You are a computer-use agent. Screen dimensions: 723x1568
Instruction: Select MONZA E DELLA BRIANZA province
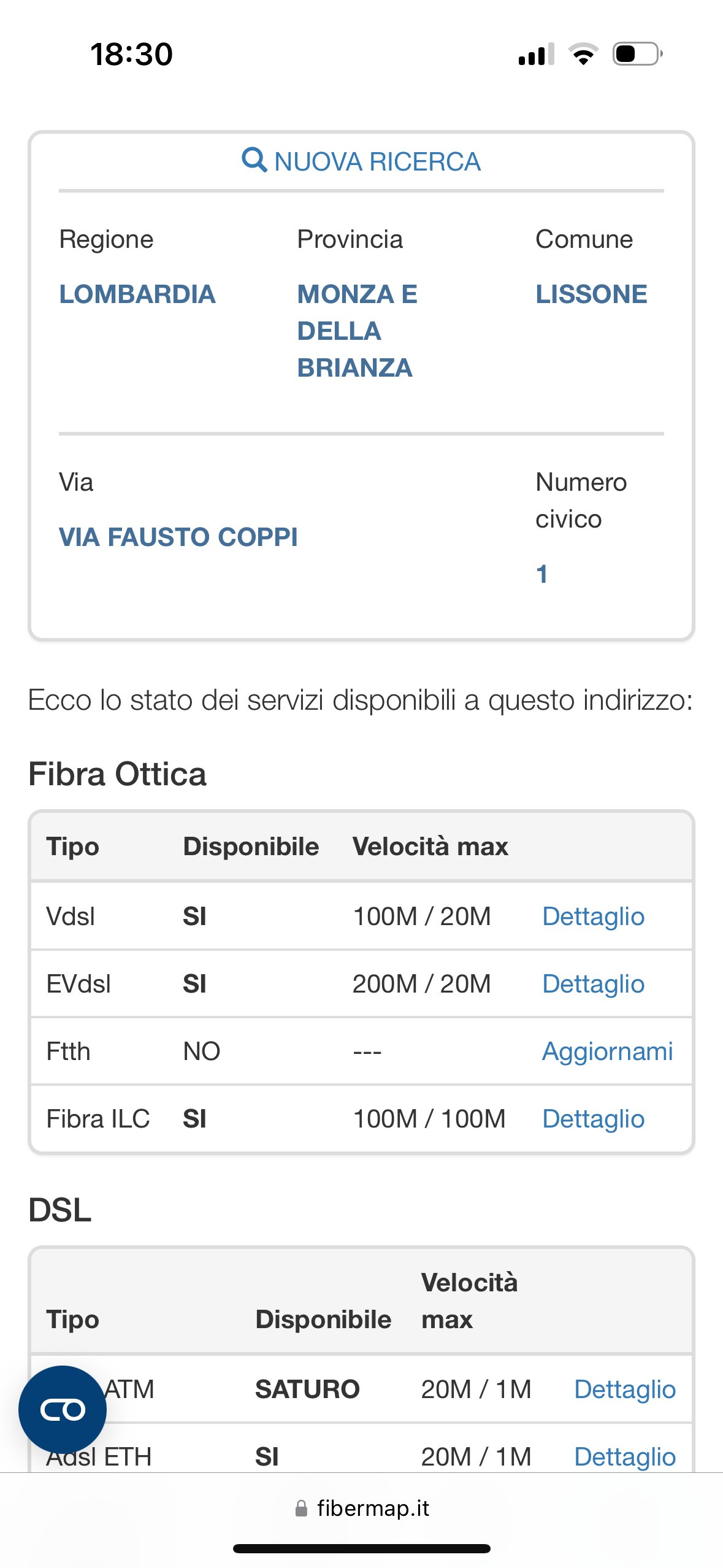(x=357, y=331)
